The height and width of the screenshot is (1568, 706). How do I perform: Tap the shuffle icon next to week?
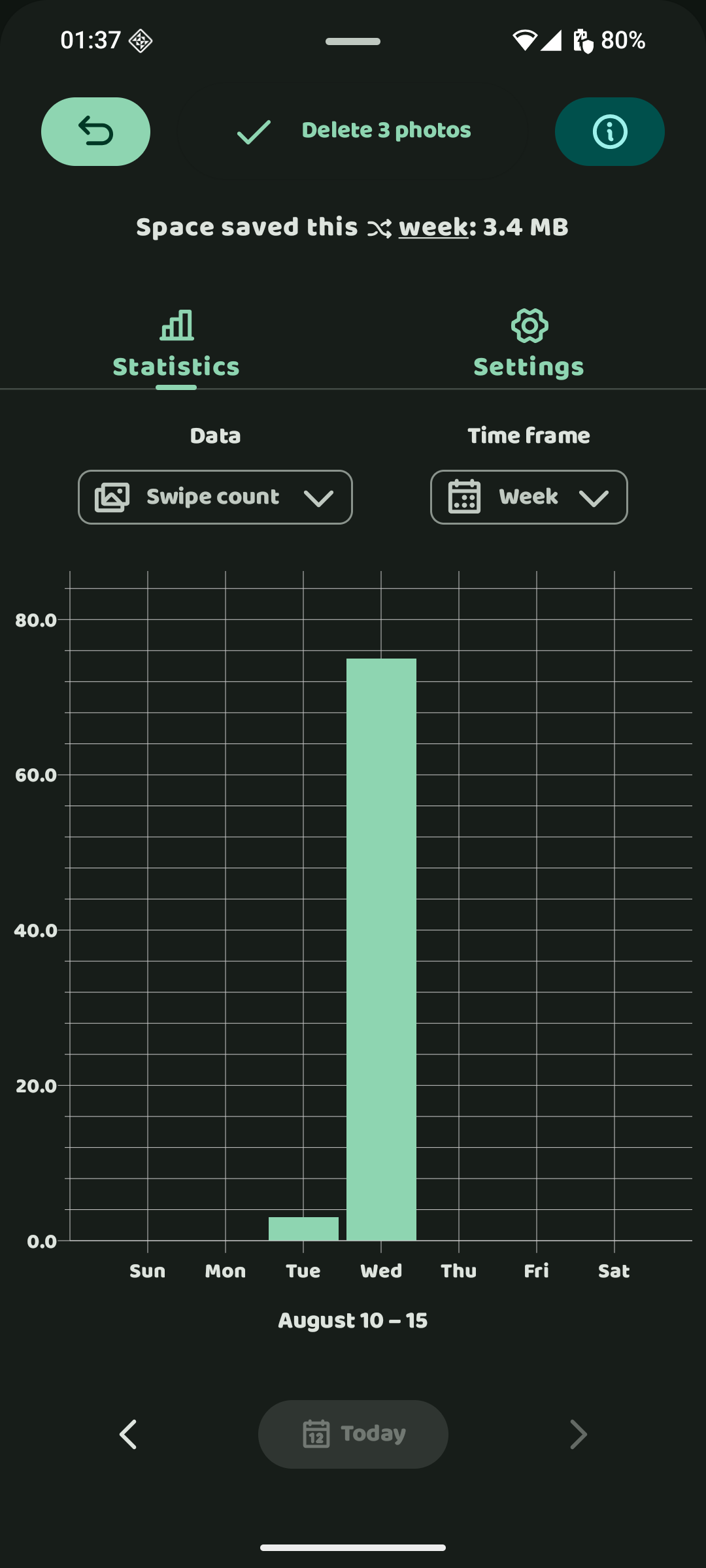pyautogui.click(x=379, y=229)
